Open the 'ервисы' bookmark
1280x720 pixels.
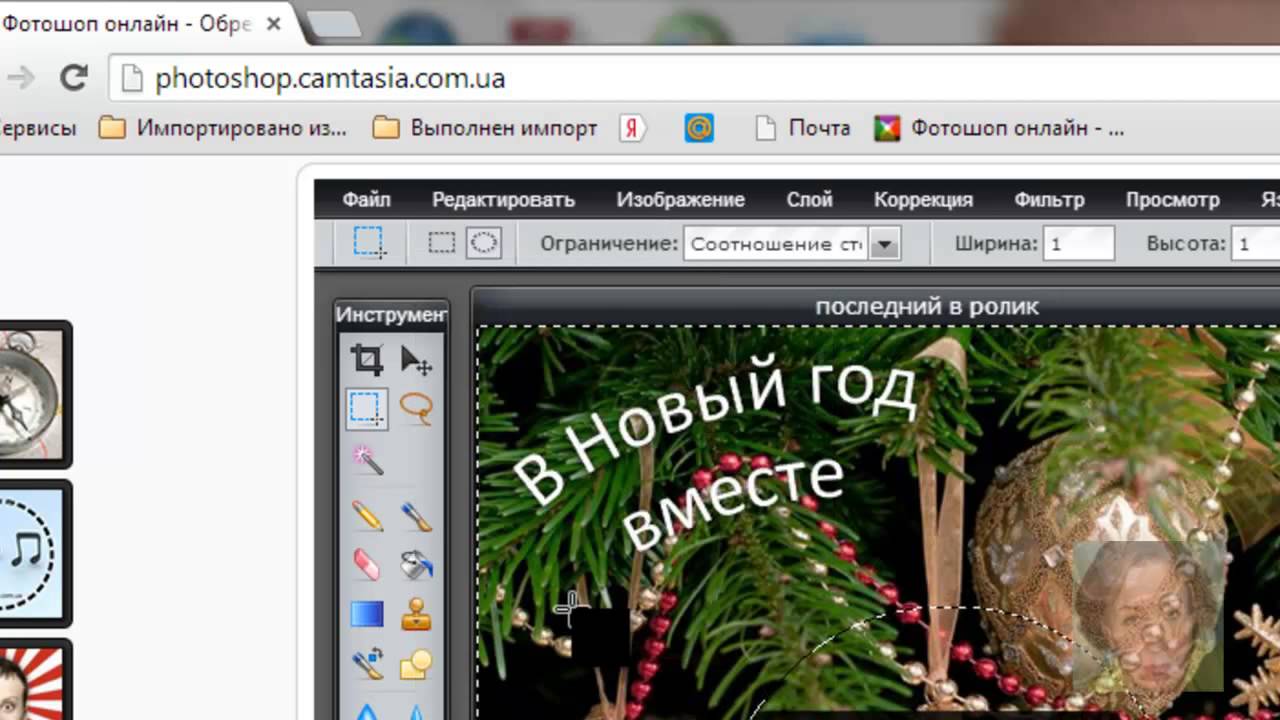point(38,128)
